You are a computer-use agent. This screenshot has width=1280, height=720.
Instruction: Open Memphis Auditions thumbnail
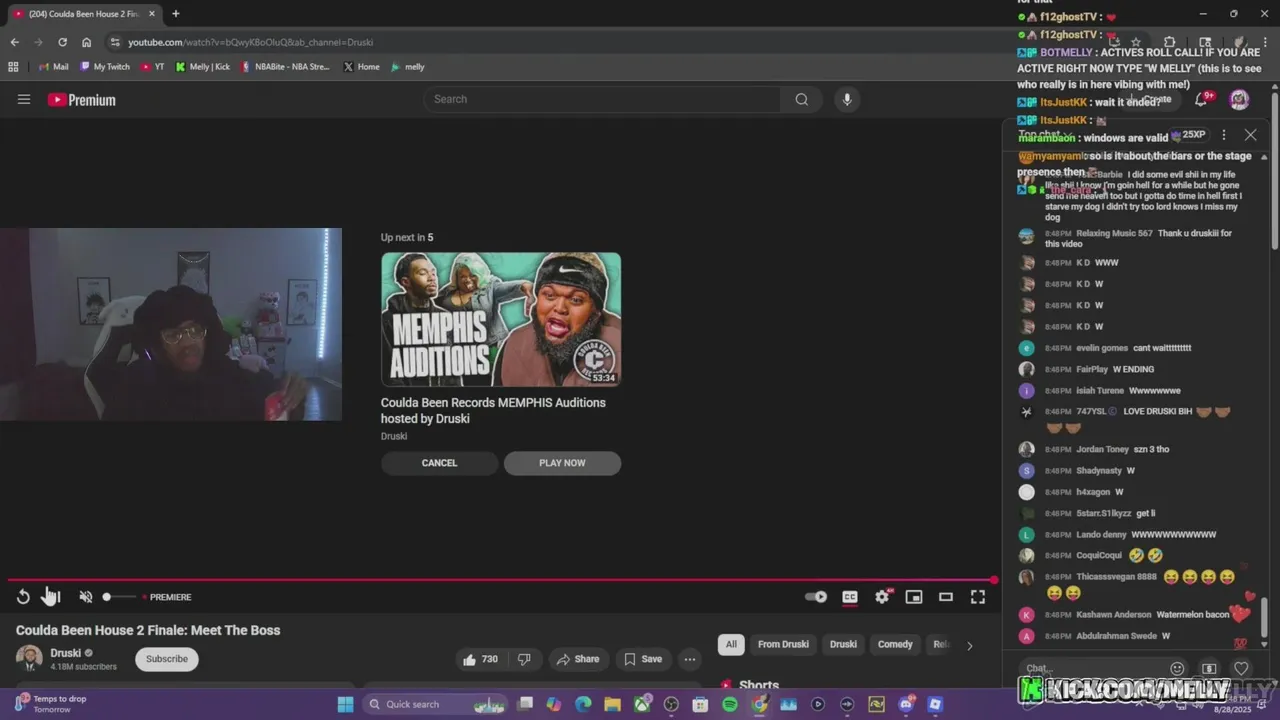pyautogui.click(x=501, y=319)
